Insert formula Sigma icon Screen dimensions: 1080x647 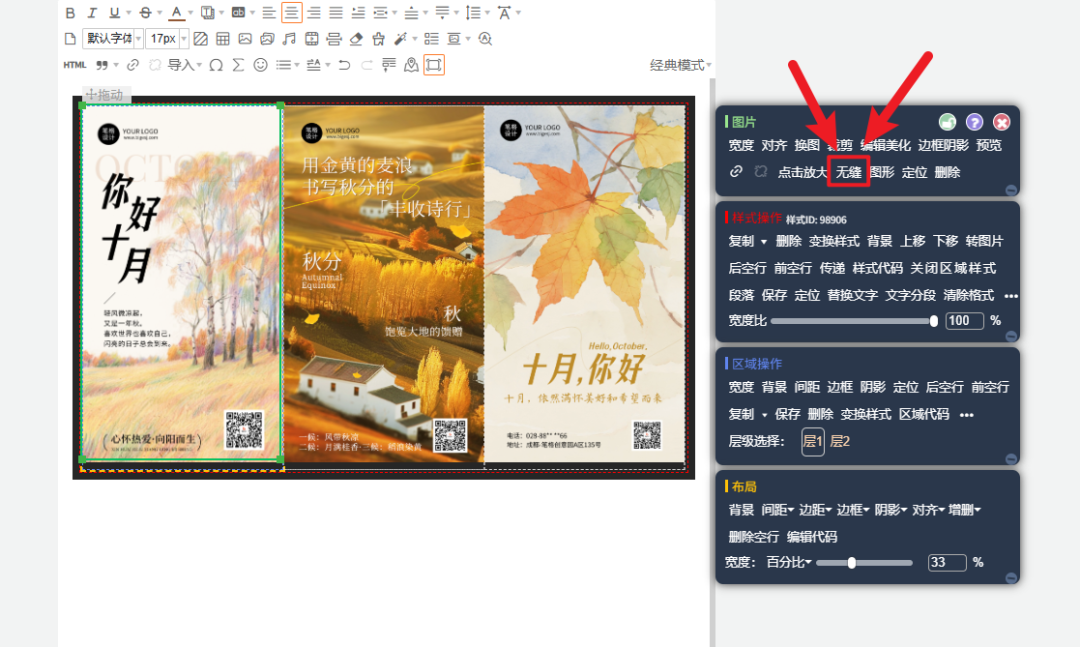tap(238, 65)
